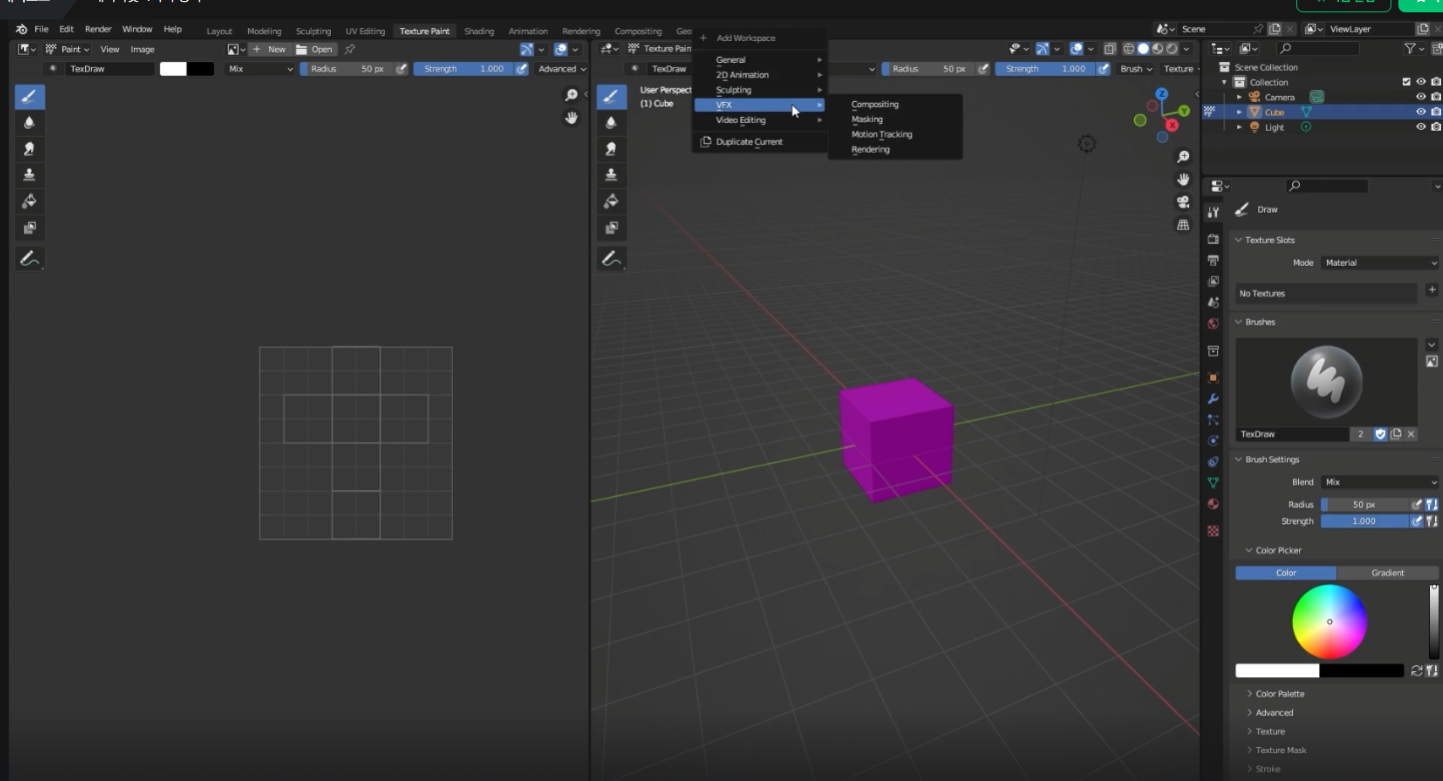
Task: Open Advanced popover in image editor header
Action: coord(561,69)
